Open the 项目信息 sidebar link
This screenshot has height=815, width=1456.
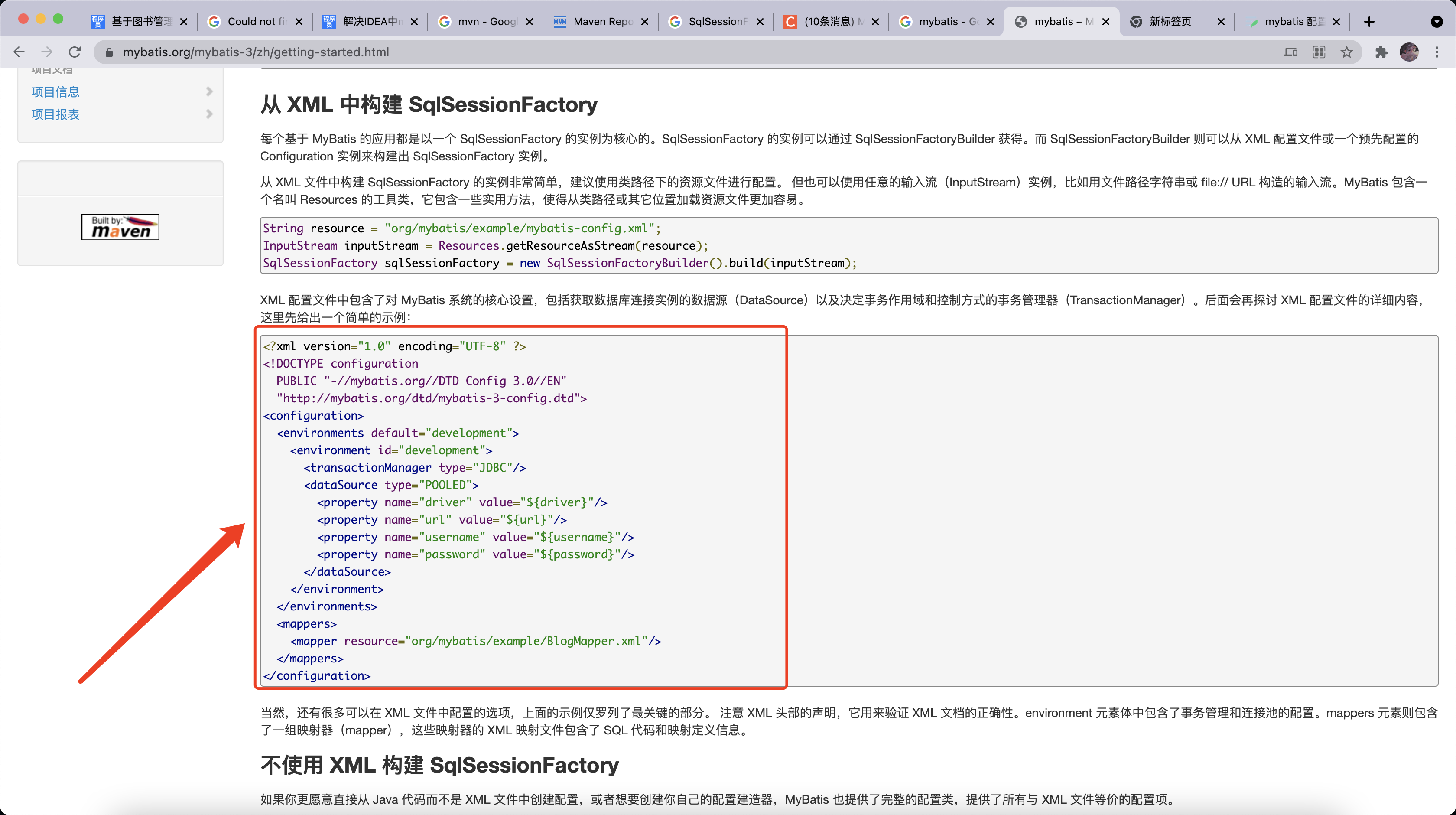tap(55, 91)
